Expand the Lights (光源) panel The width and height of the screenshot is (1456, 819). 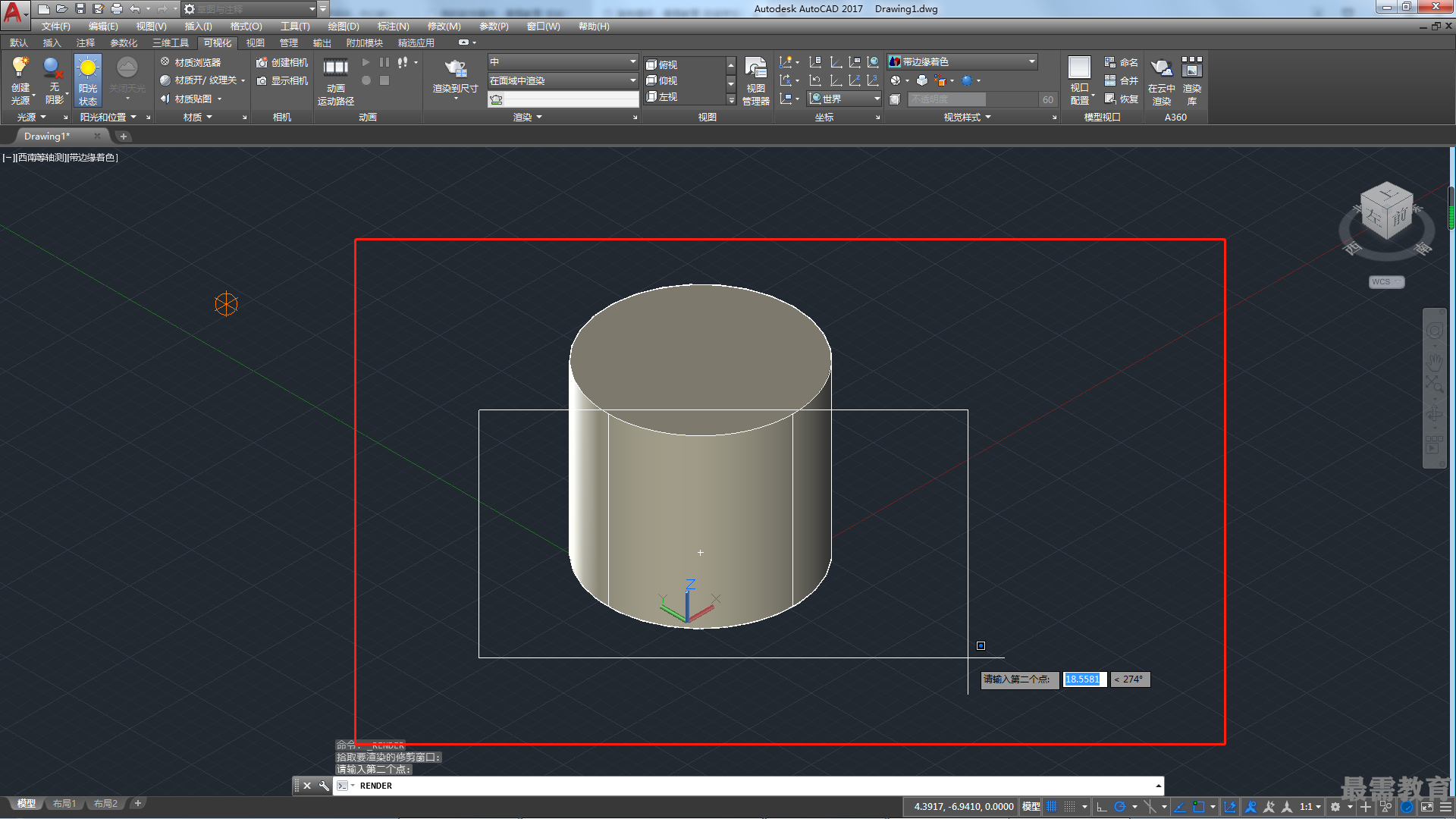click(x=31, y=117)
